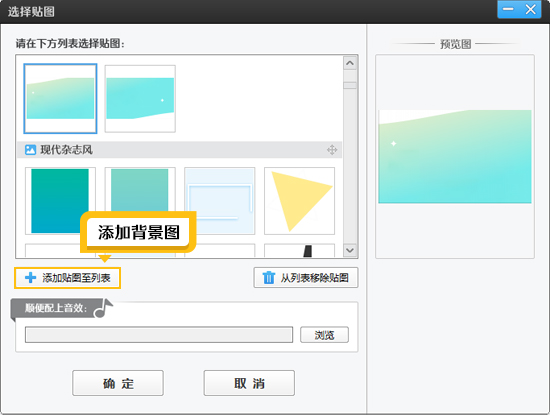Screen dimensions: 550x415
Task: Click scrollbar up arrow in sticker list
Action: (350, 63)
